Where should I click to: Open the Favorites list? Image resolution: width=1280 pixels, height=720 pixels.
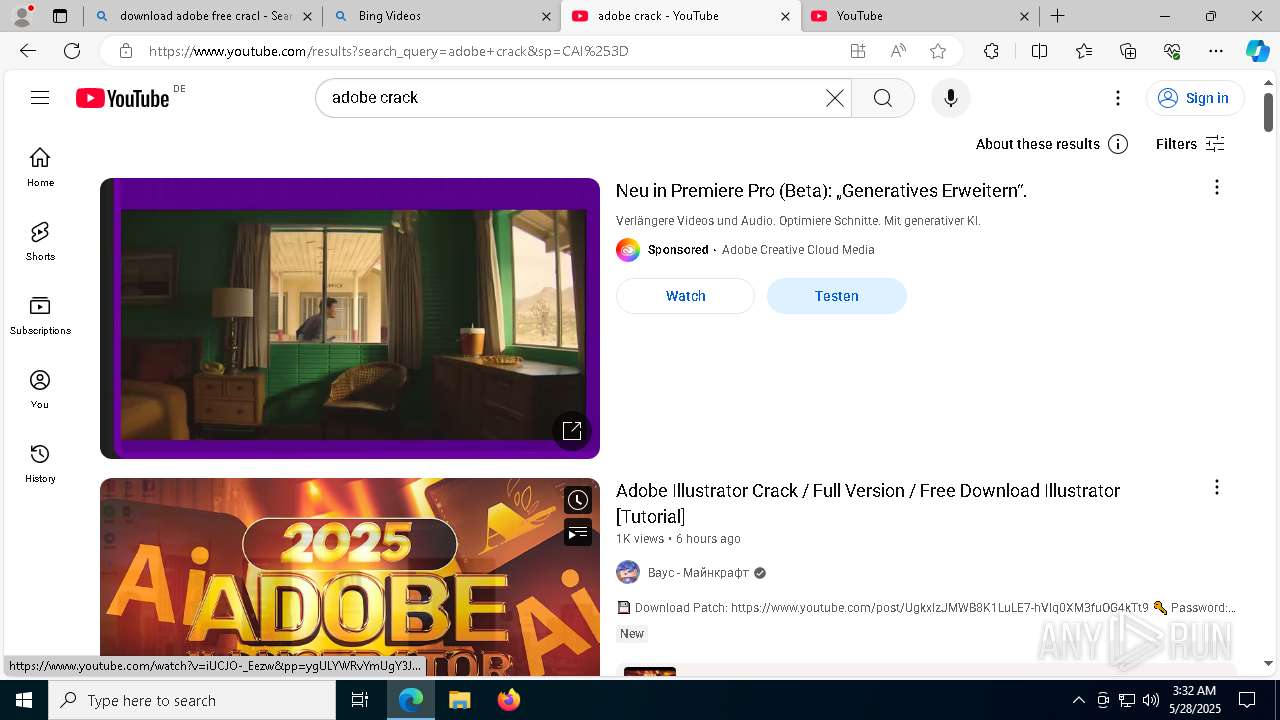1084,51
